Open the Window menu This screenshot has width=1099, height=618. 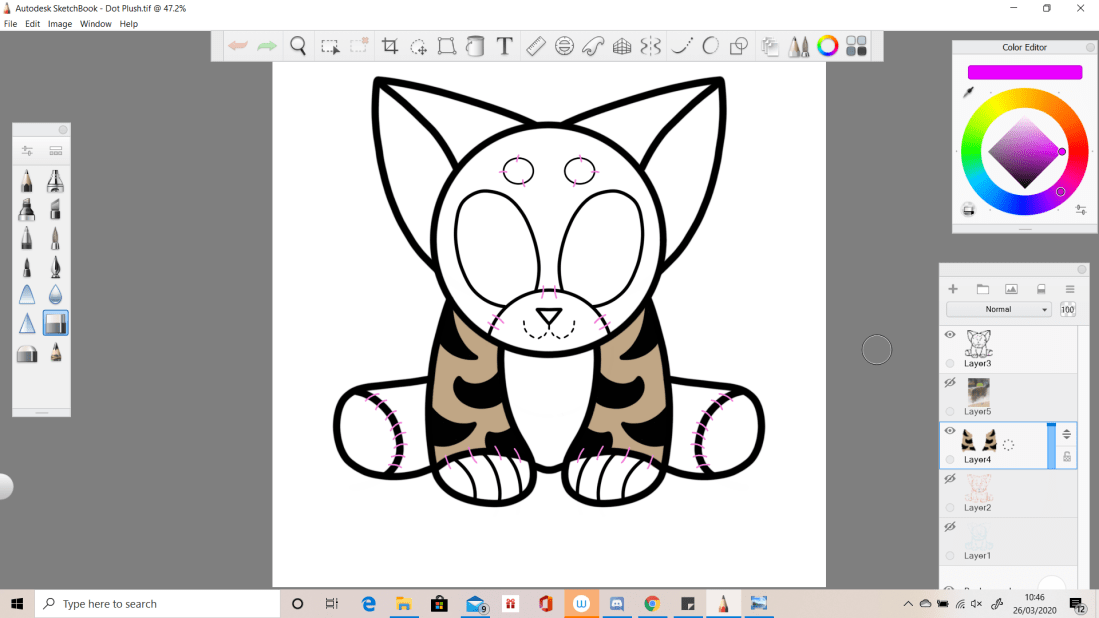tap(96, 24)
